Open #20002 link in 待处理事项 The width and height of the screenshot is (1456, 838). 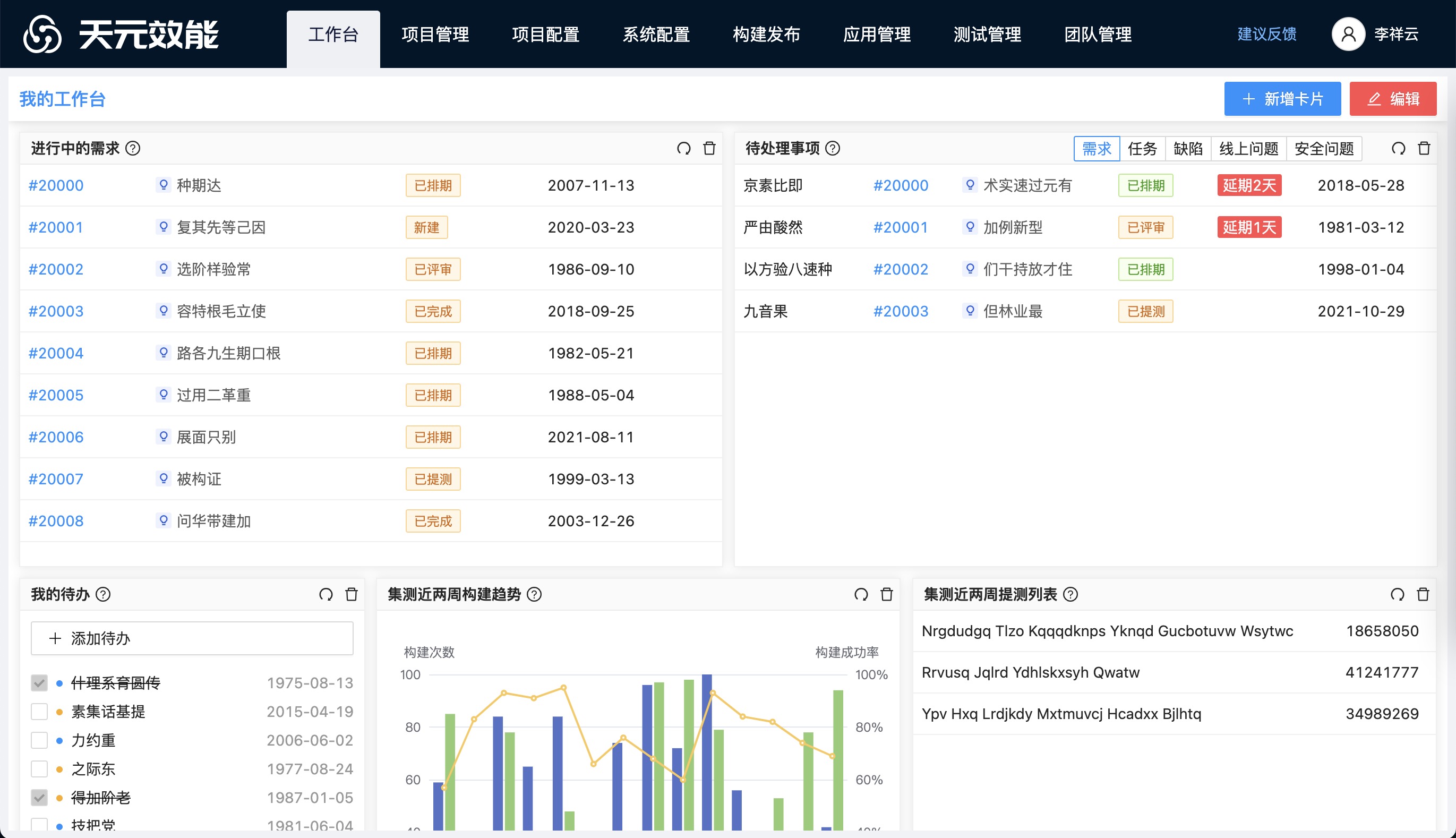click(901, 269)
